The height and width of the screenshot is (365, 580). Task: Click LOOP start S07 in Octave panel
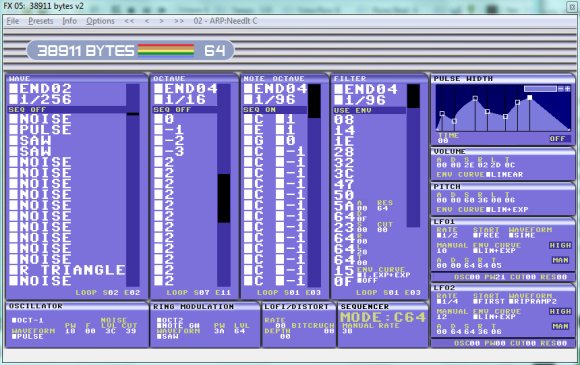(202, 293)
